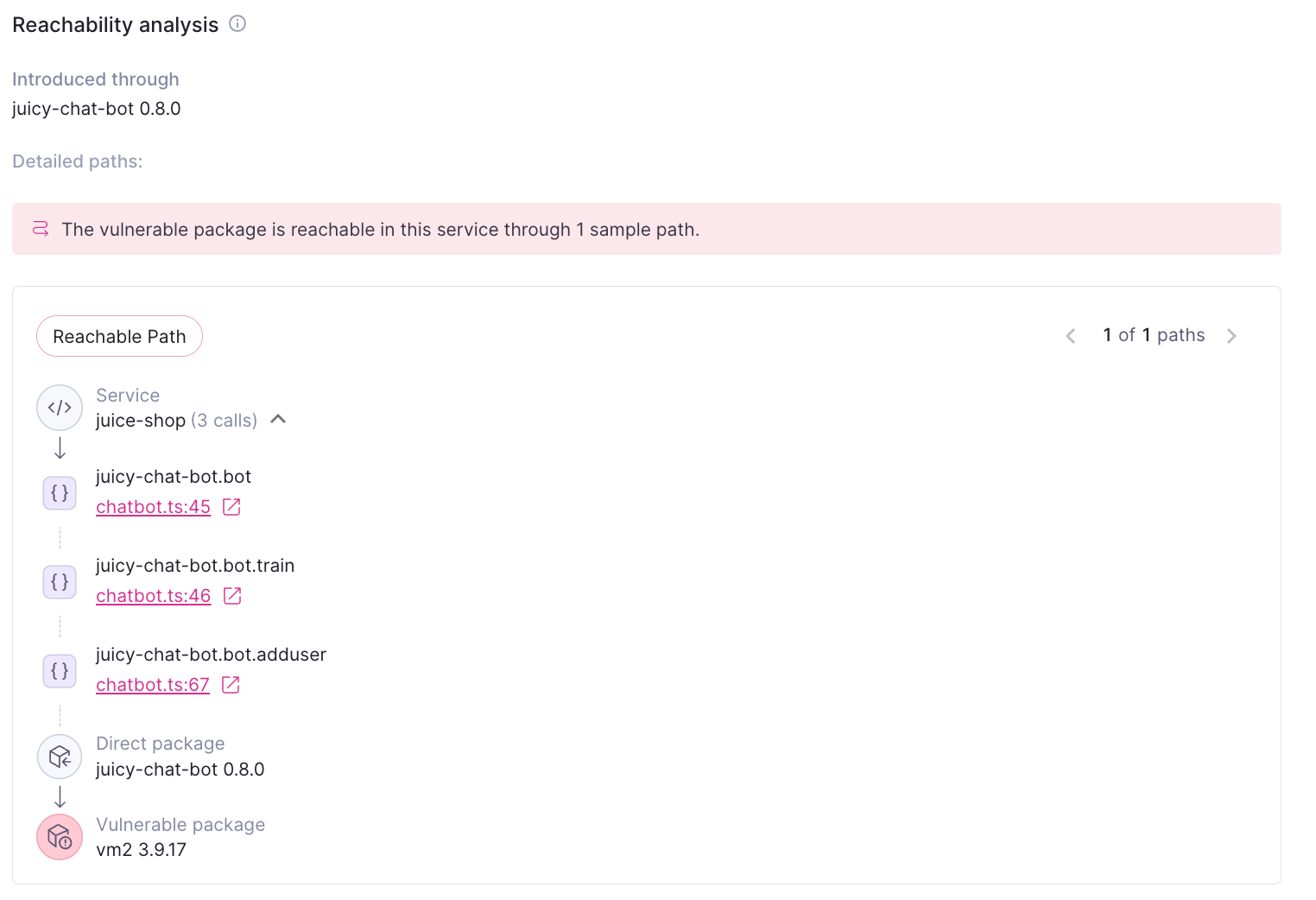This screenshot has width=1316, height=900.
Task: Open the chatbot.ts:67 link
Action: pos(153,685)
